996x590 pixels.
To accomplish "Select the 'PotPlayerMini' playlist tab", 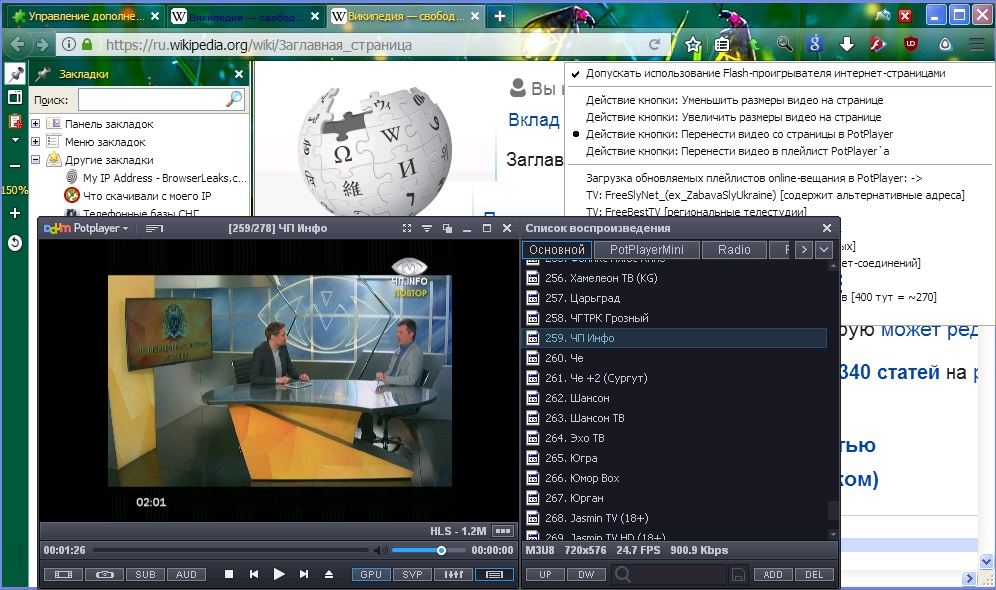I will (x=647, y=250).
